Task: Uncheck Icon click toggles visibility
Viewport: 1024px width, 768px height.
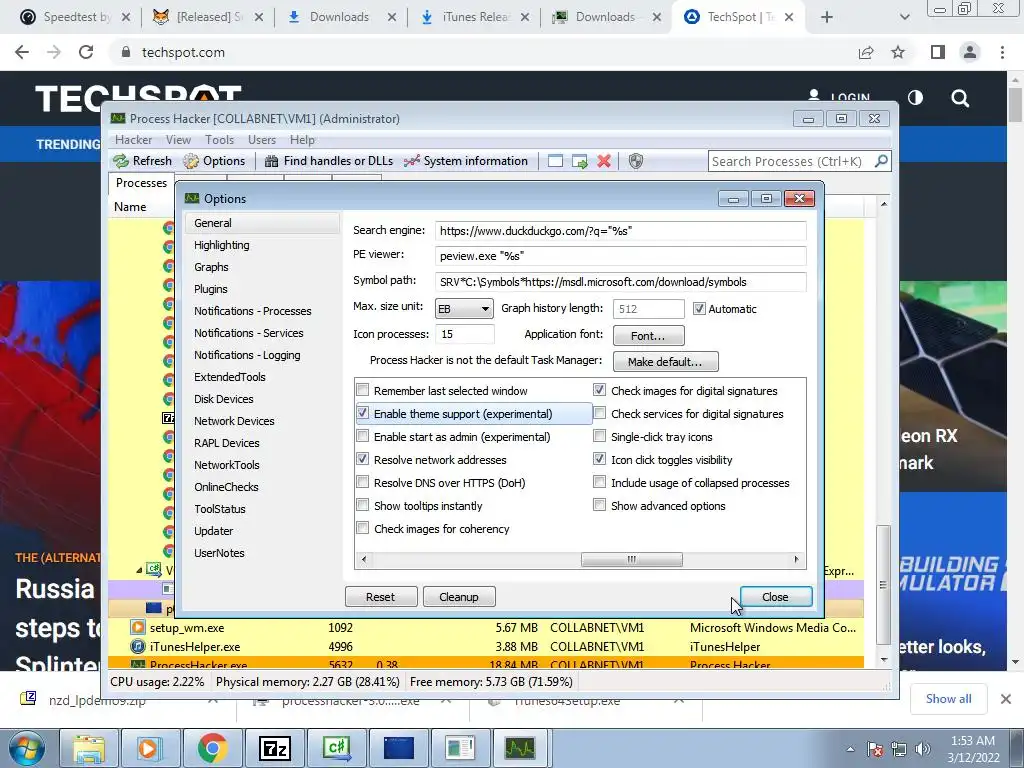Action: click(x=599, y=458)
